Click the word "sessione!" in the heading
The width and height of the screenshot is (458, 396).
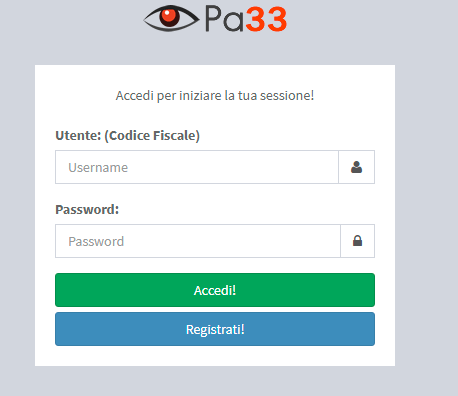(x=287, y=96)
